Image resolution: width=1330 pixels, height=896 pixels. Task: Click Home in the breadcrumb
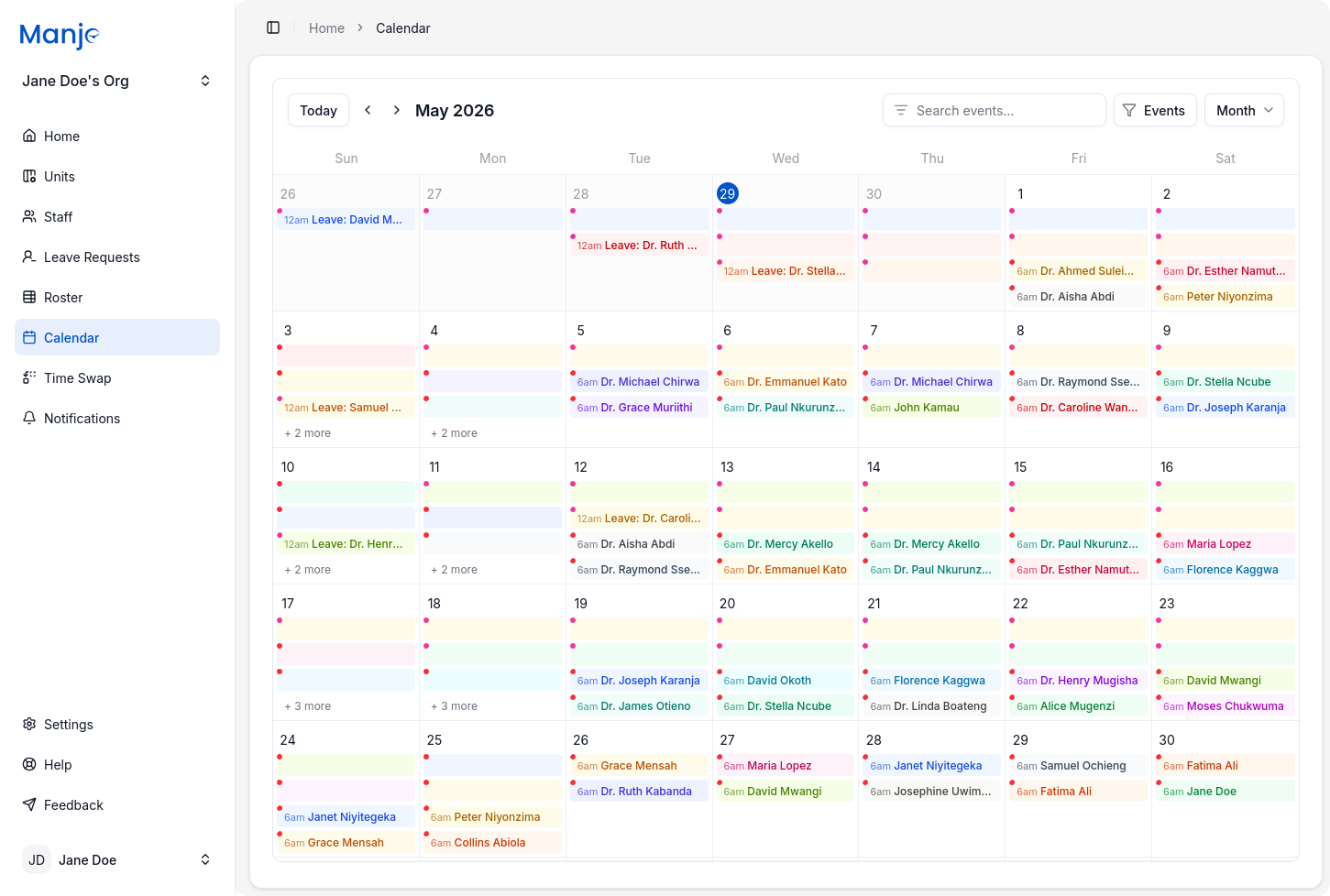point(326,27)
